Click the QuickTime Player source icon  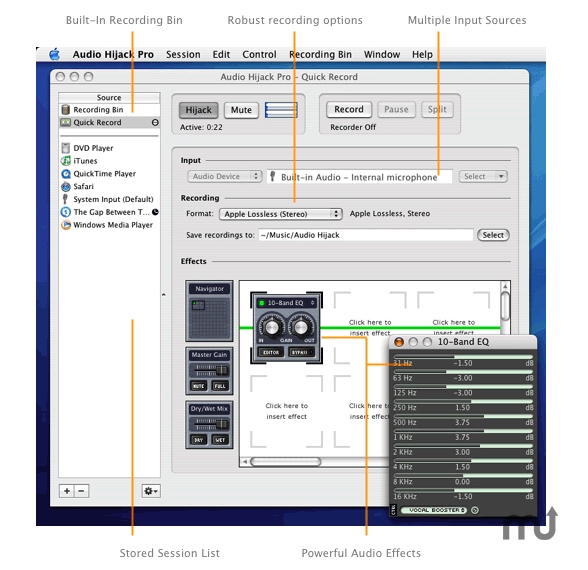(66, 174)
